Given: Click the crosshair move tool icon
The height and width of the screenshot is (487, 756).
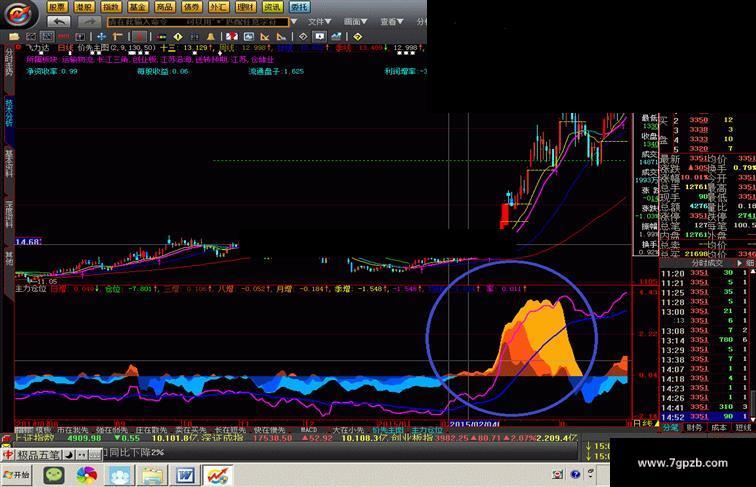Looking at the screenshot, I should 101,37.
